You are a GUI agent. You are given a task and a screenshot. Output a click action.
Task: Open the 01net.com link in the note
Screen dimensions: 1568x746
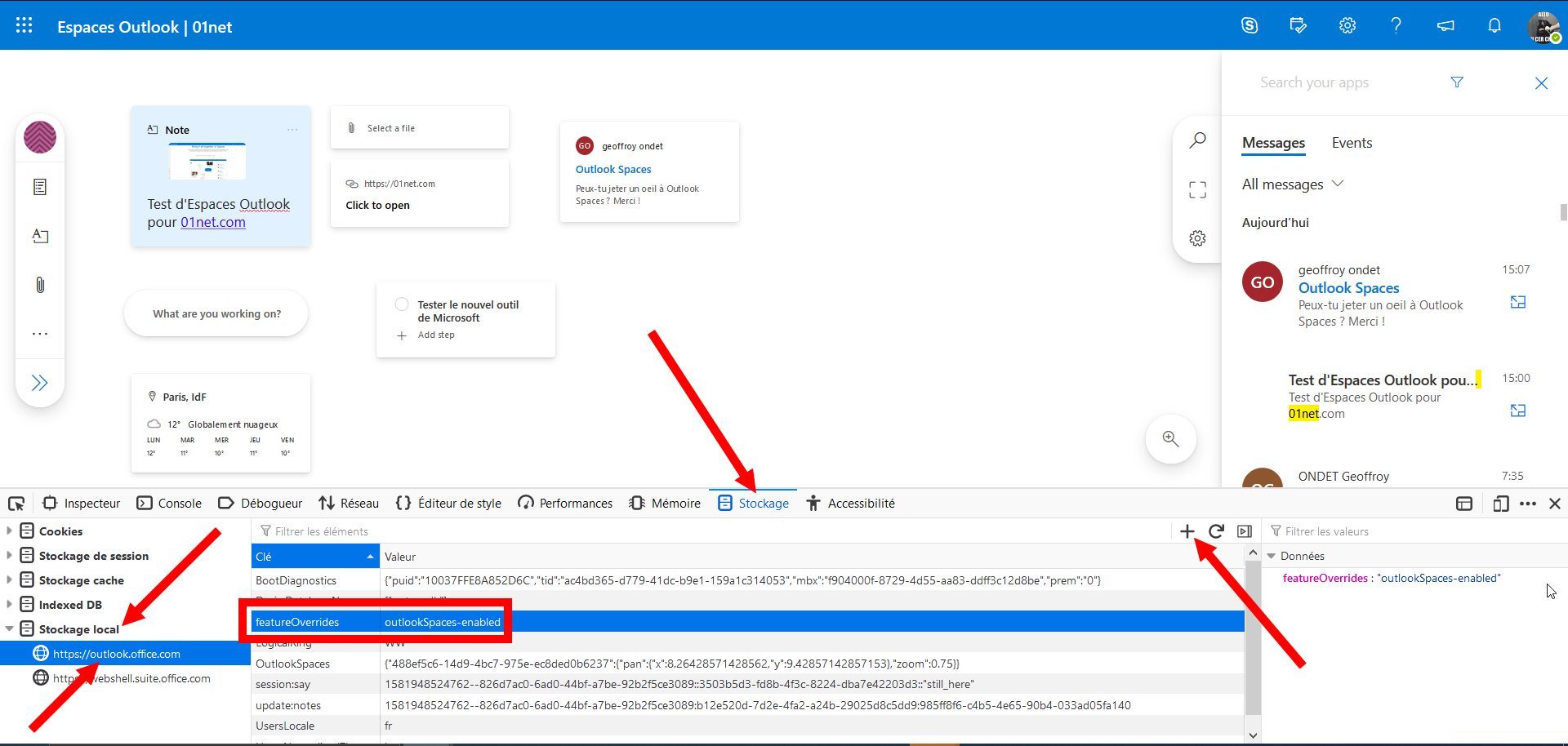[x=212, y=222]
